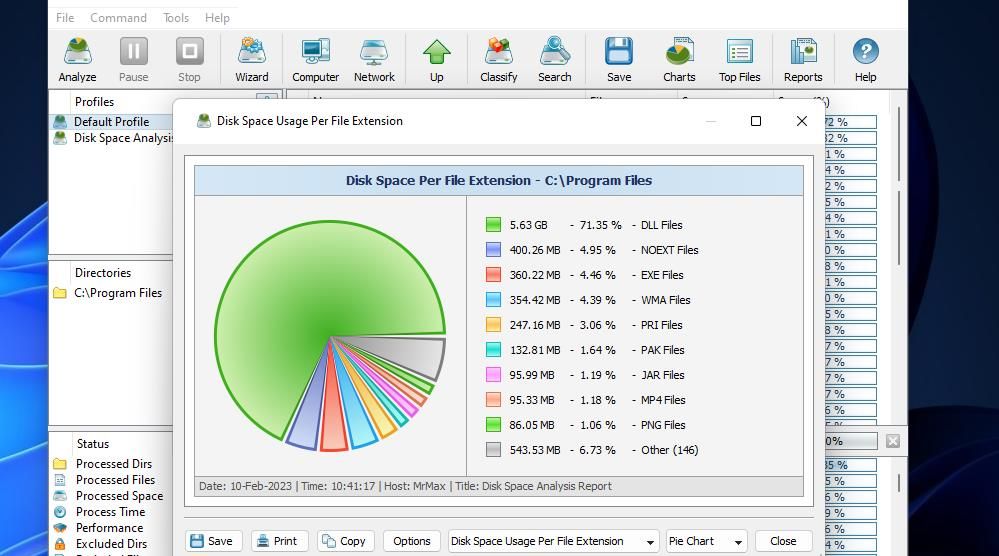Click the light blue WMA Files swatch

493,300
